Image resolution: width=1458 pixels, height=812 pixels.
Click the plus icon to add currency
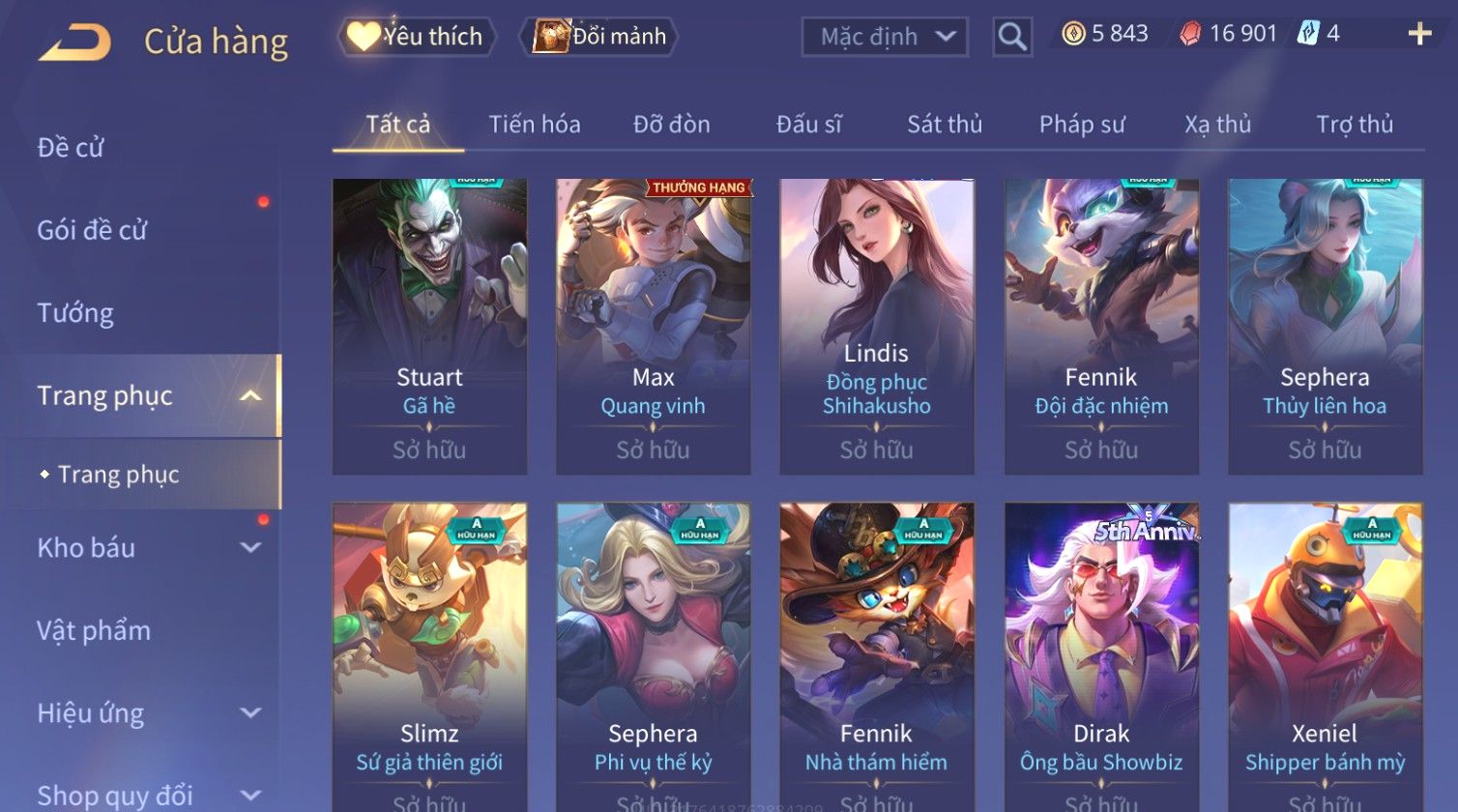click(1419, 35)
